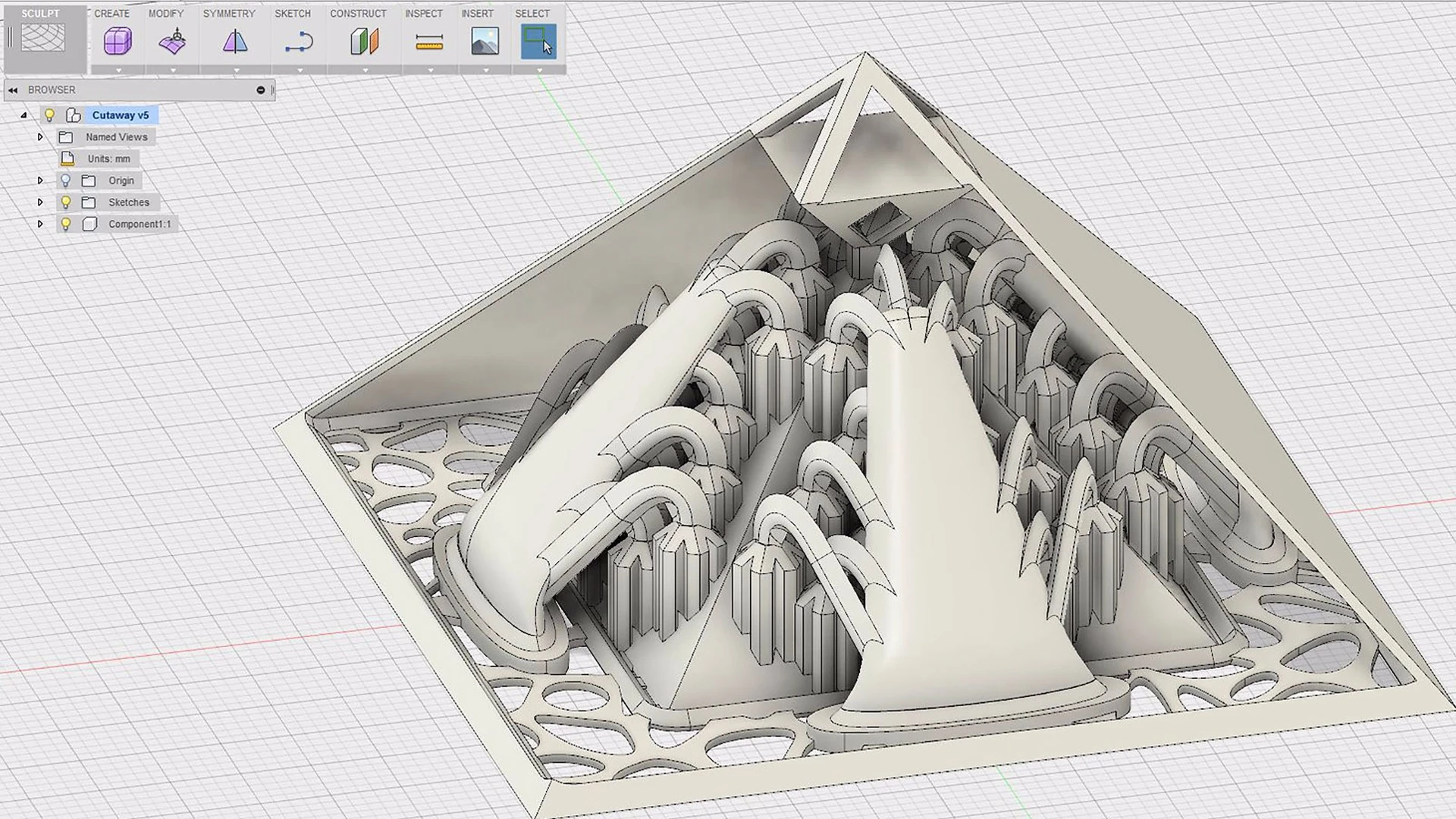The height and width of the screenshot is (819, 1456).
Task: Open the INSPECT menu label
Action: (424, 14)
